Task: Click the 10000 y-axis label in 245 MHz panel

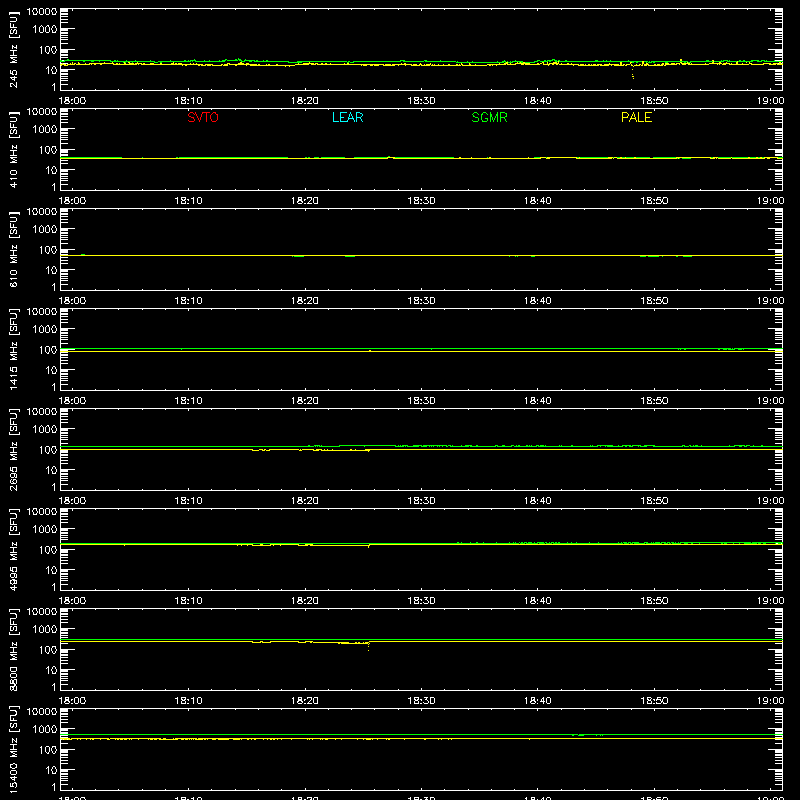Action: [x=42, y=12]
